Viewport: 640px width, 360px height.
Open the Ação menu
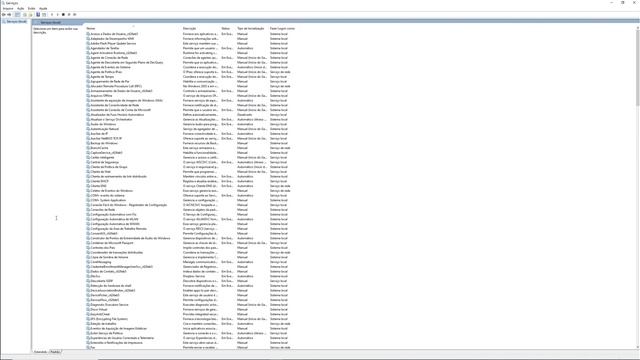pyautogui.click(x=20, y=9)
